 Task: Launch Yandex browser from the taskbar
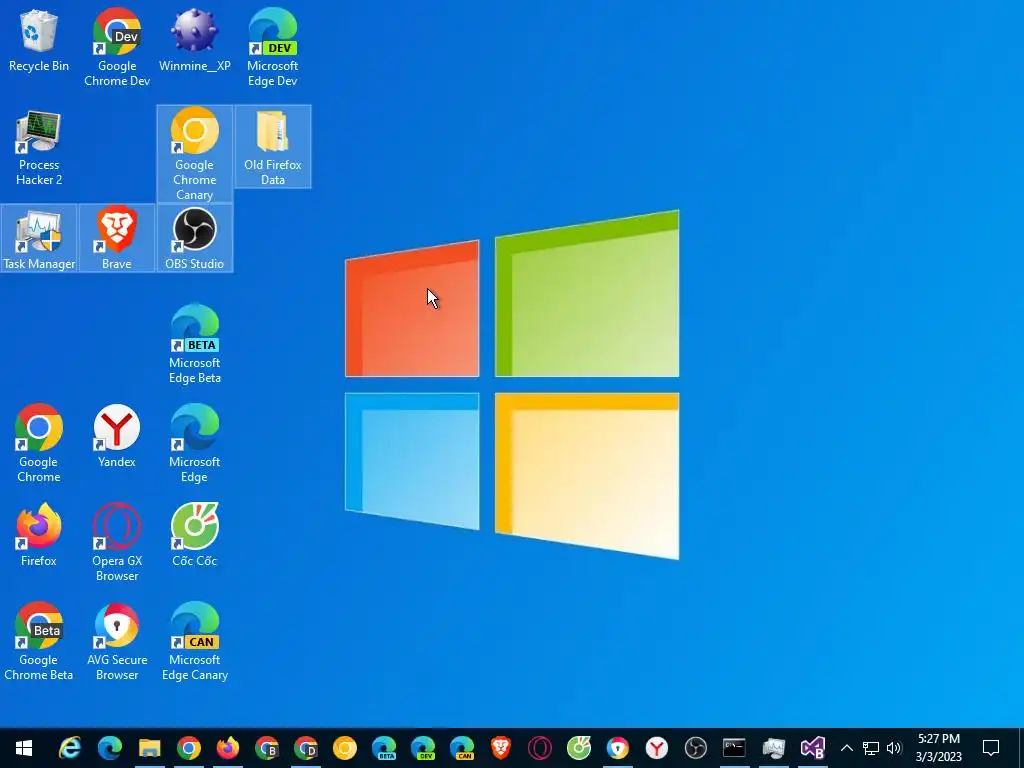[657, 748]
